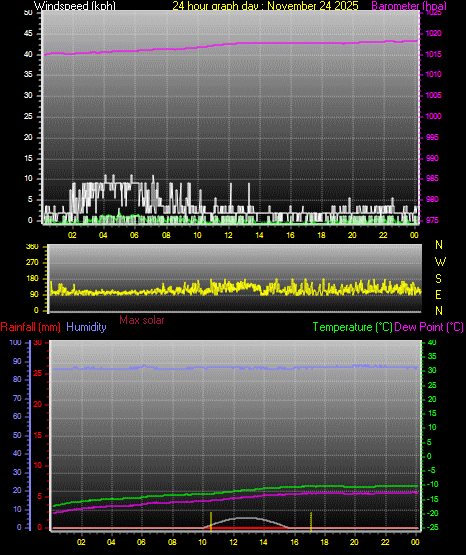Click the barometer axis value 1020
Image resolution: width=466 pixels, height=555 pixels.
tap(433, 33)
